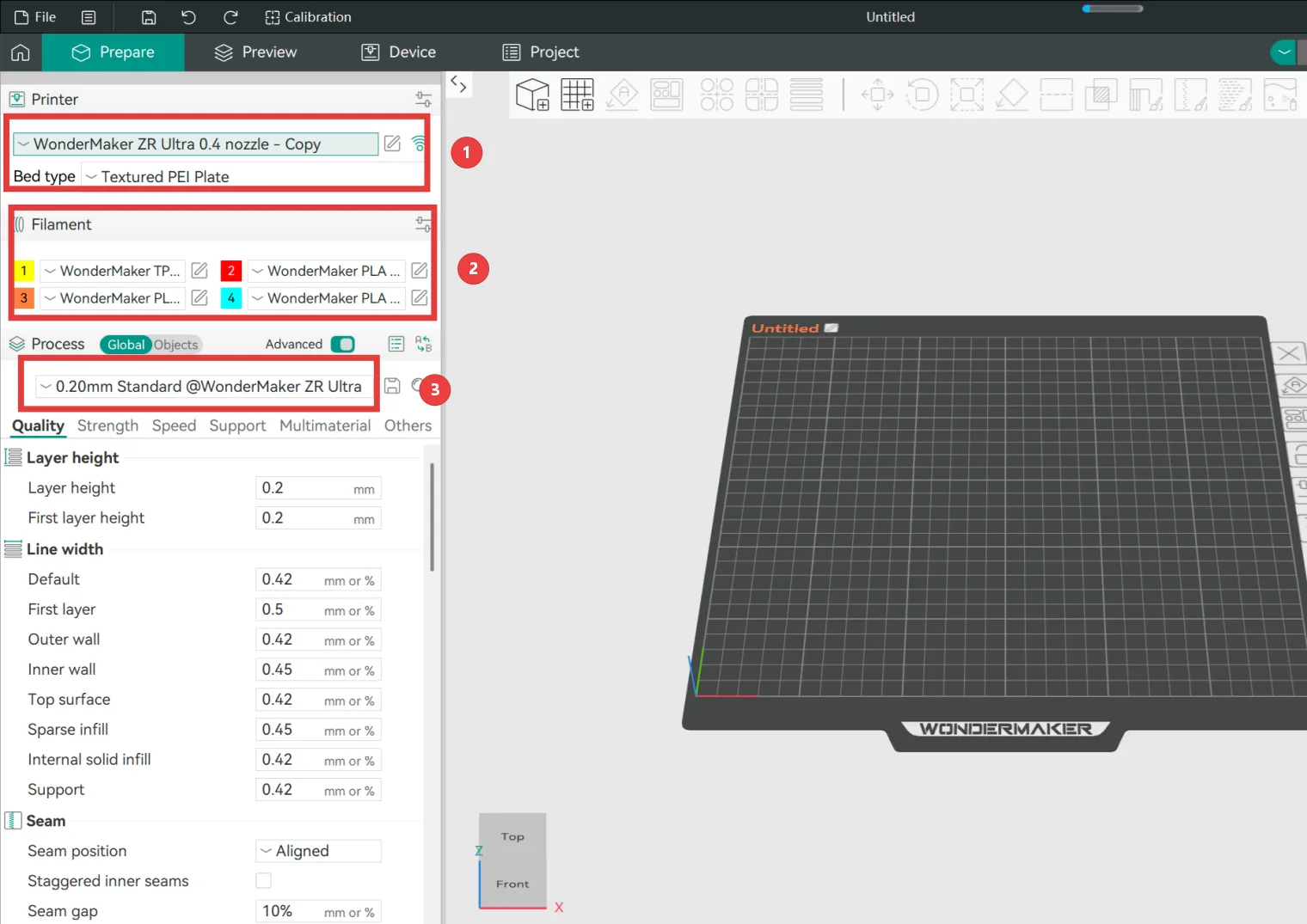The image size is (1307, 924).
Task: Click the Split to parts icon
Action: tap(761, 95)
